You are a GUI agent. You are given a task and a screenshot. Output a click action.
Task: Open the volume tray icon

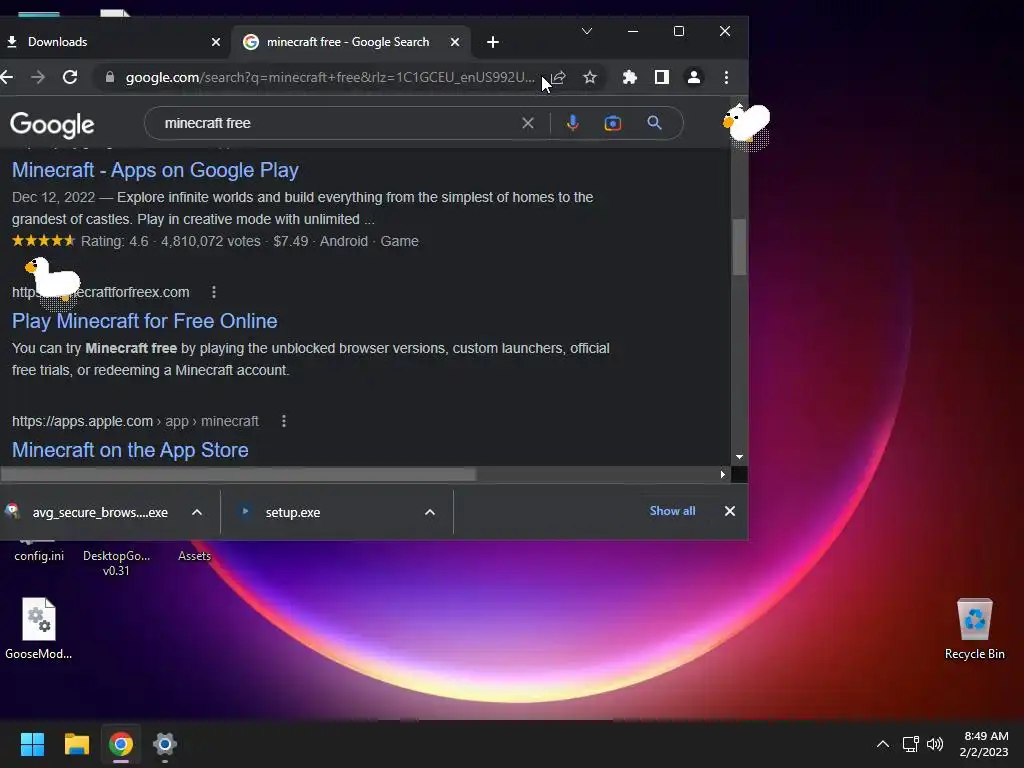[935, 744]
